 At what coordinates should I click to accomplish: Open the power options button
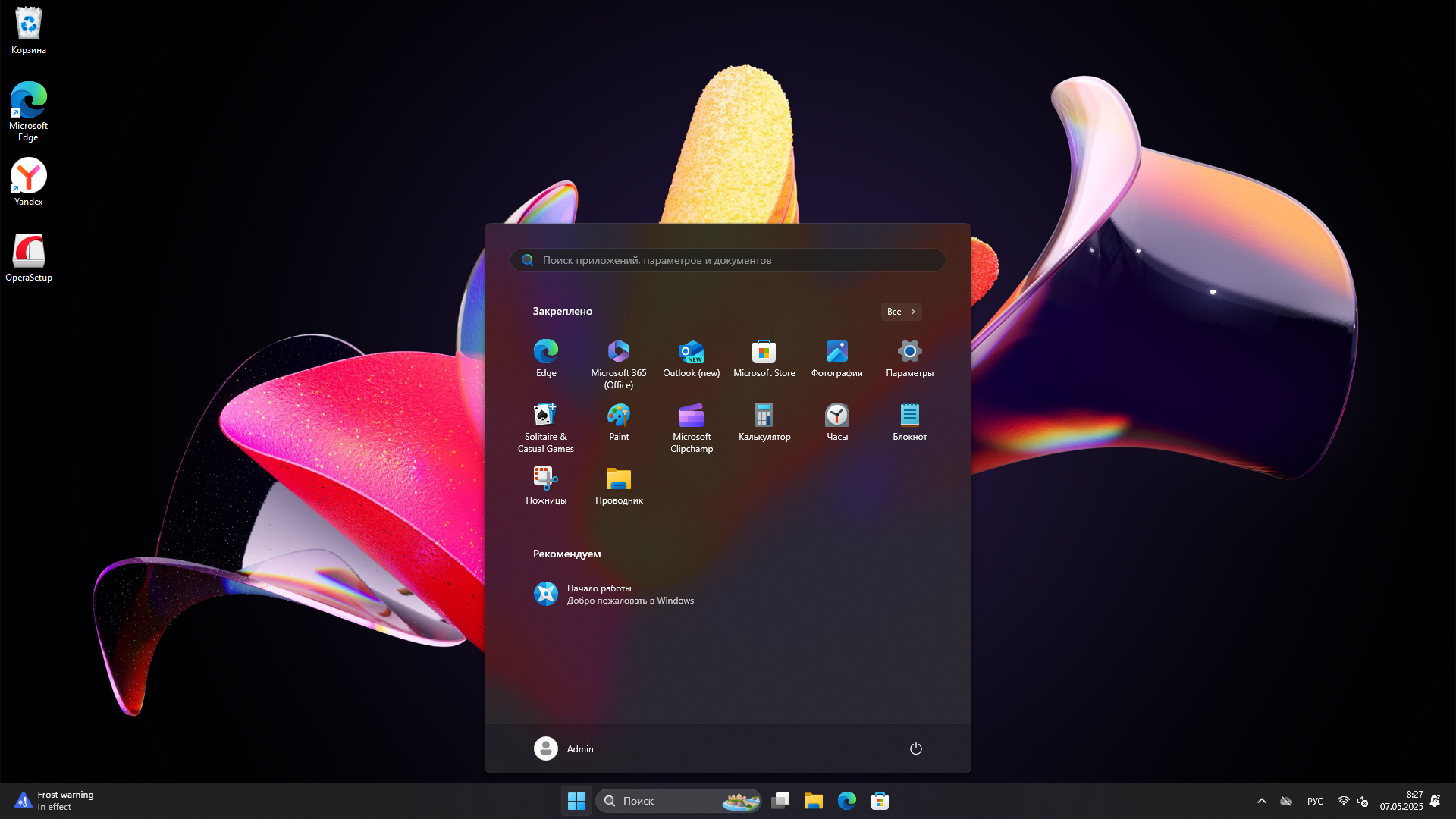click(916, 748)
